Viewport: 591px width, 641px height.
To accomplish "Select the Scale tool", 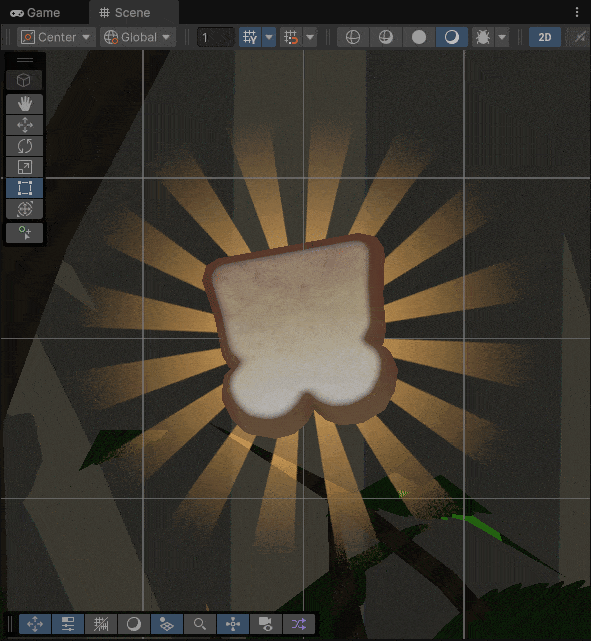I will click(25, 167).
